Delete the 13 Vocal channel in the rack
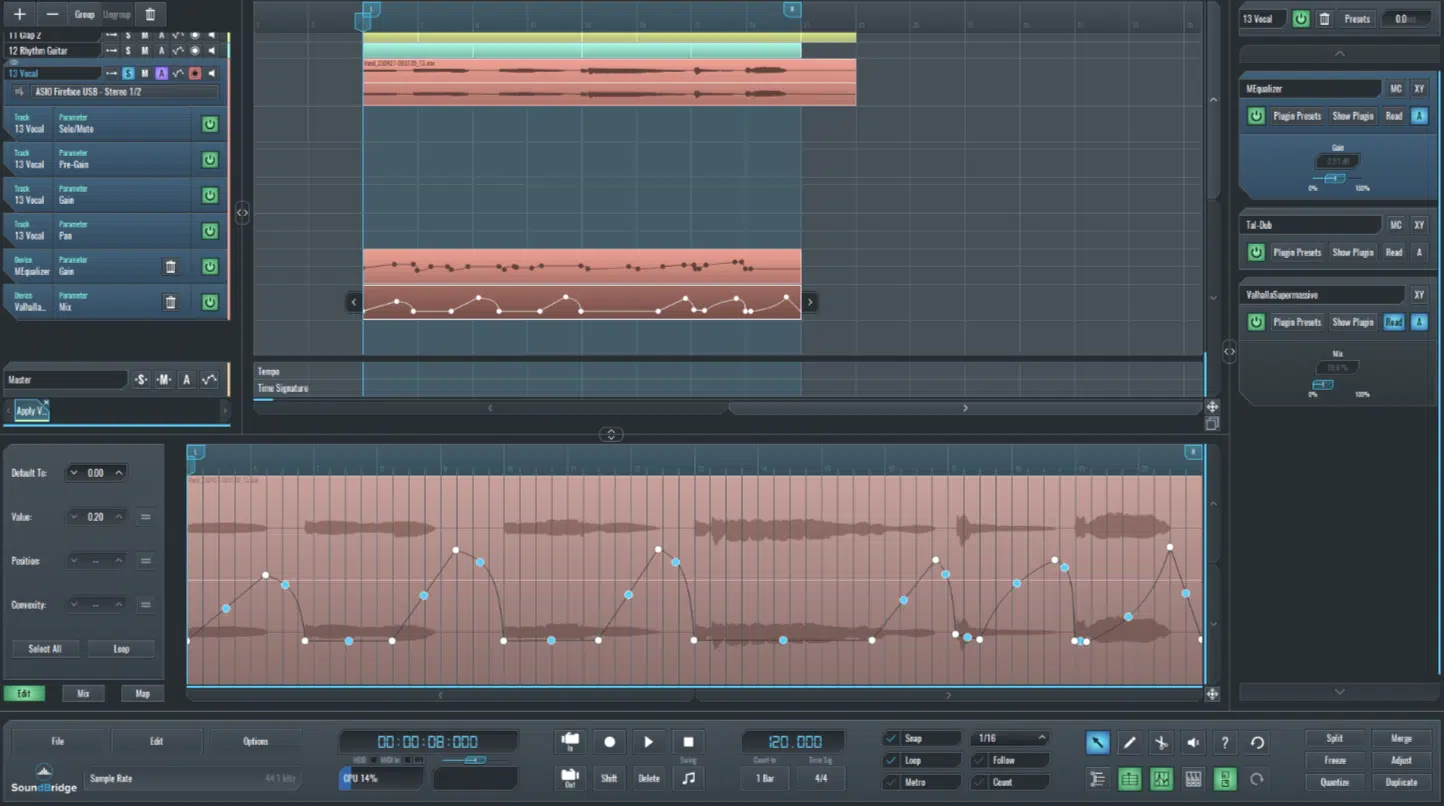1444x806 pixels. click(x=1324, y=18)
